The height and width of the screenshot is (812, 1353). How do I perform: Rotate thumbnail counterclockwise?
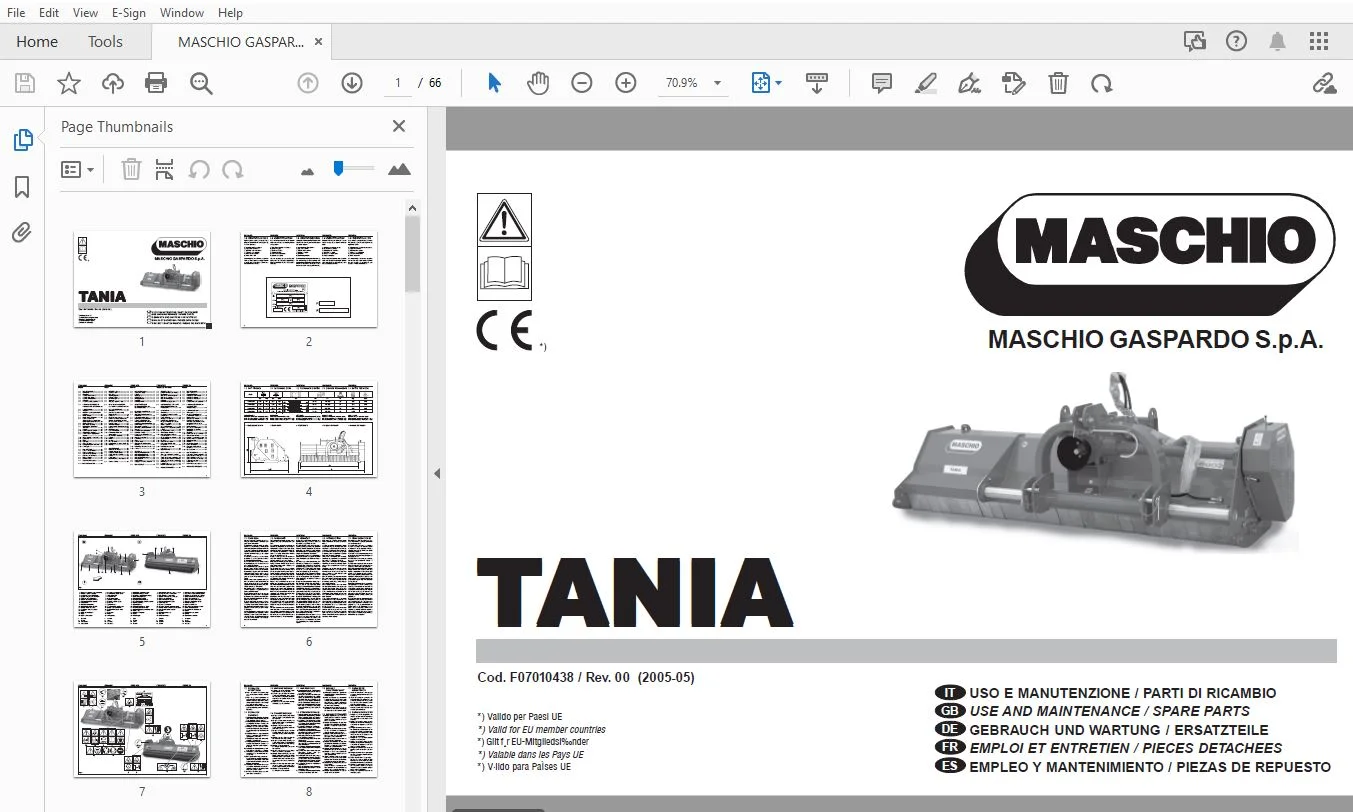point(199,170)
